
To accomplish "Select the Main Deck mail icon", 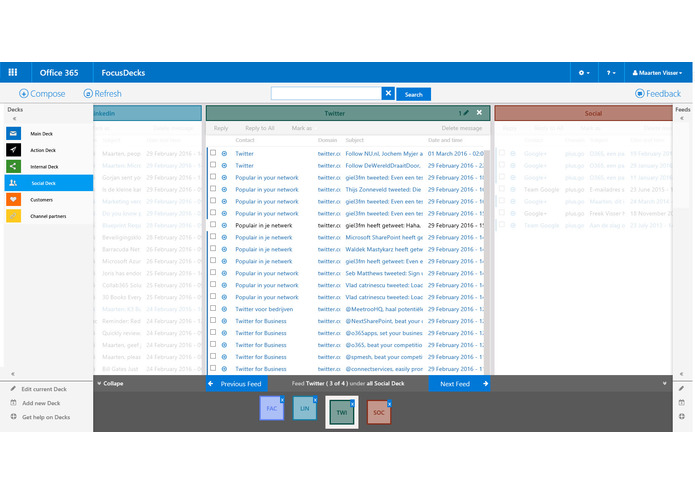I will point(13,133).
